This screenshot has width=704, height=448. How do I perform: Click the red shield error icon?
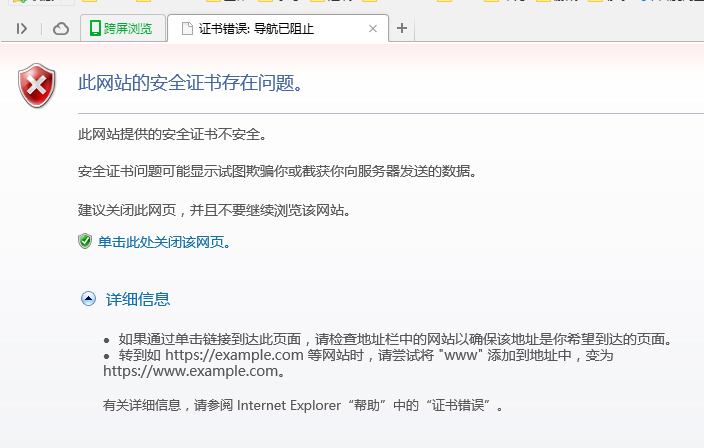(38, 85)
